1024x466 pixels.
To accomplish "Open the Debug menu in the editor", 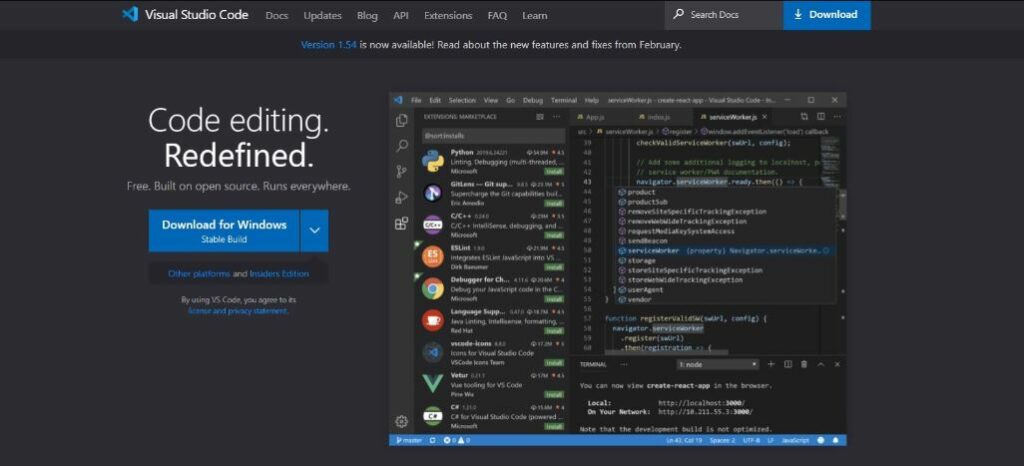I will click(533, 101).
